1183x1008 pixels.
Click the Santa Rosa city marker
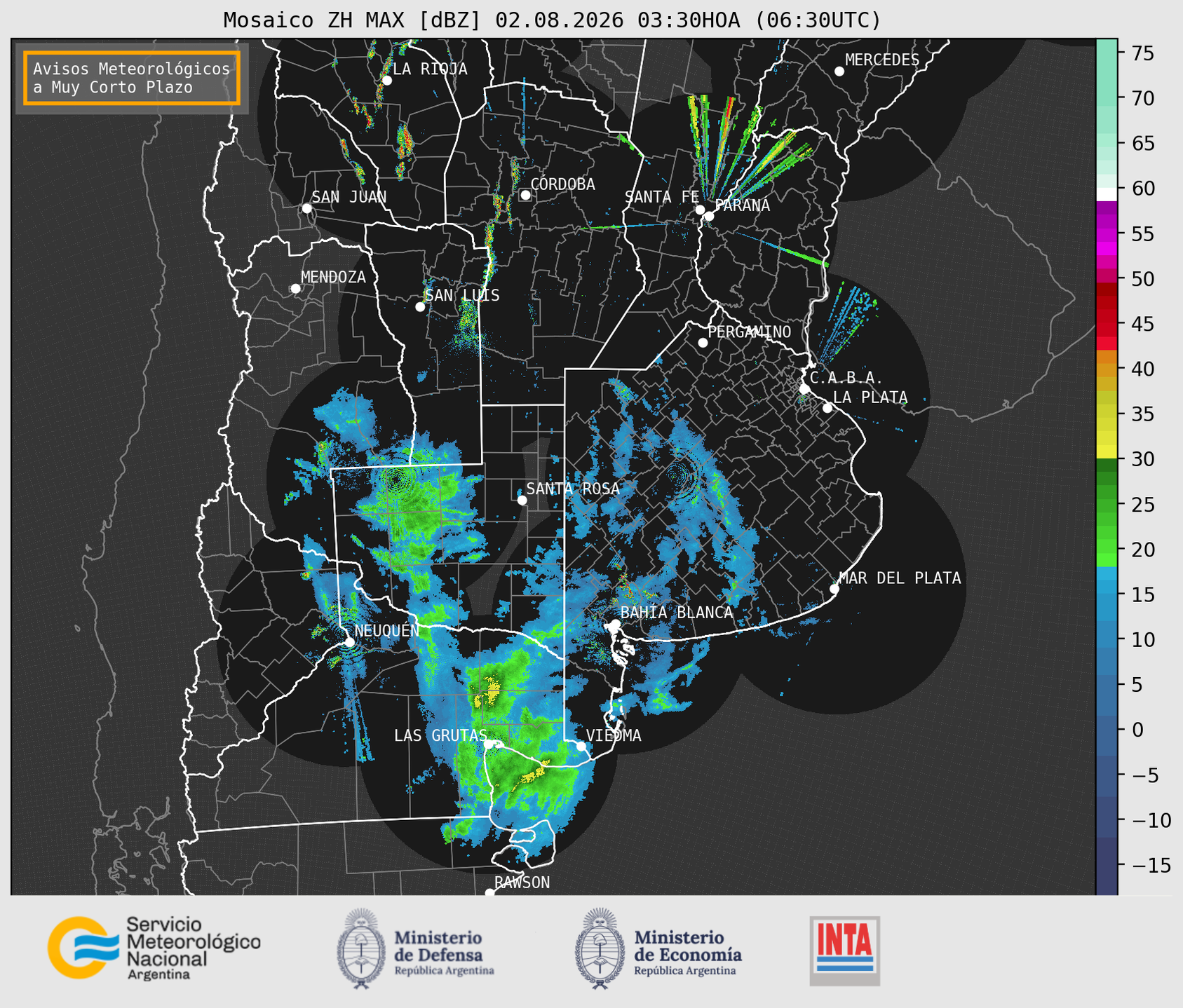(522, 500)
